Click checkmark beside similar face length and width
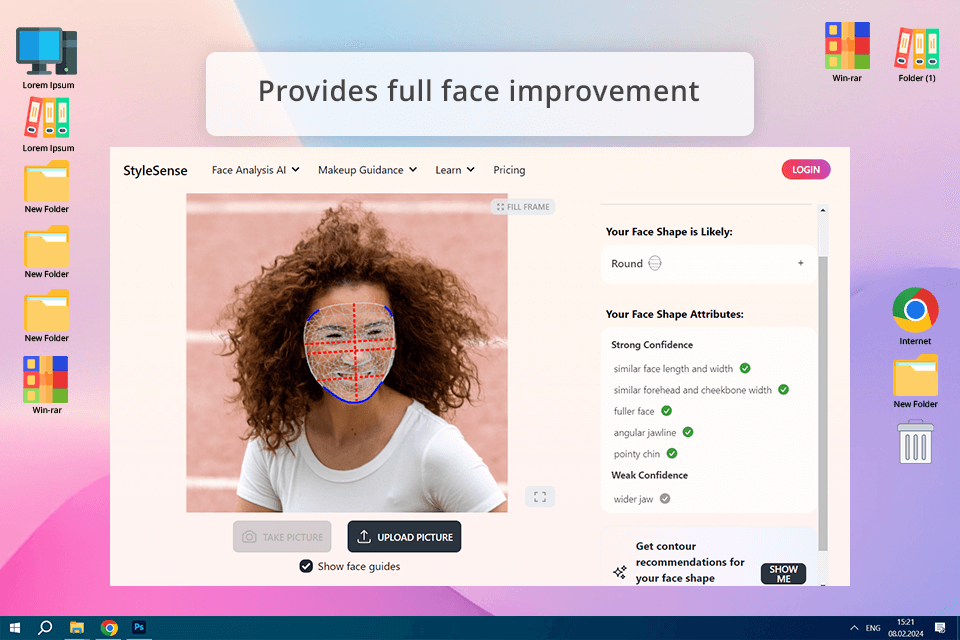 (745, 368)
